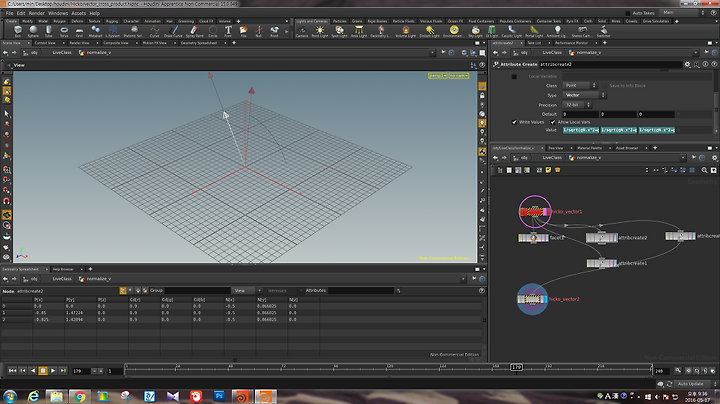720x404 pixels.
Task: Open the Precision dropdown set to 32-bit
Action: coord(577,105)
